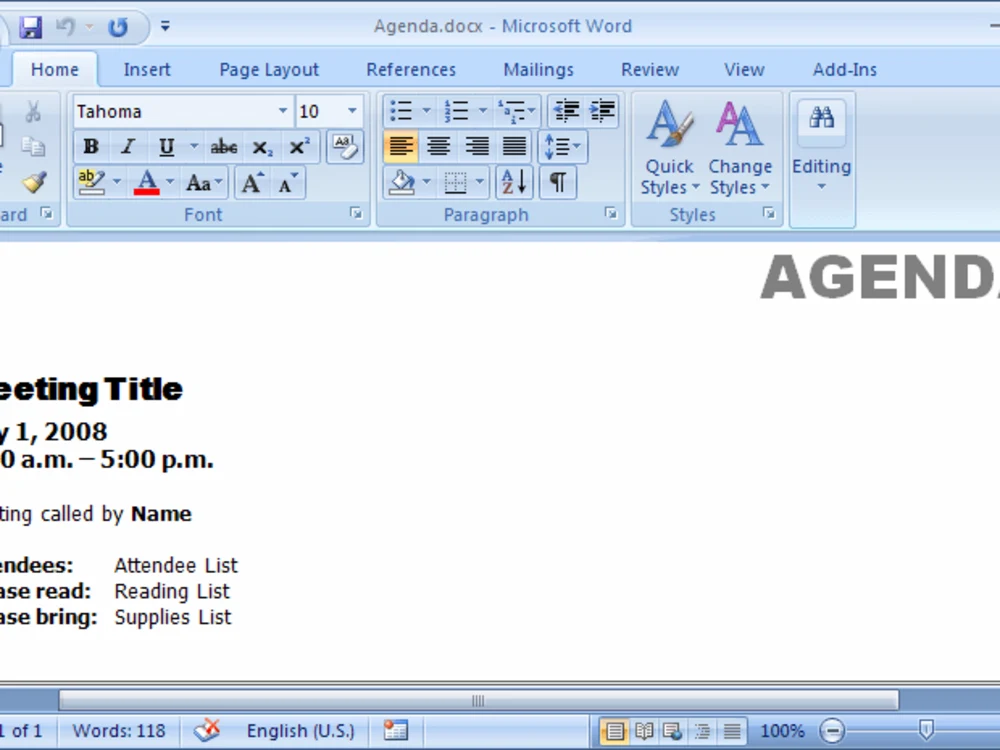Switch to Full Screen Reading view
Image resolution: width=1000 pixels, height=750 pixels.
tap(644, 731)
